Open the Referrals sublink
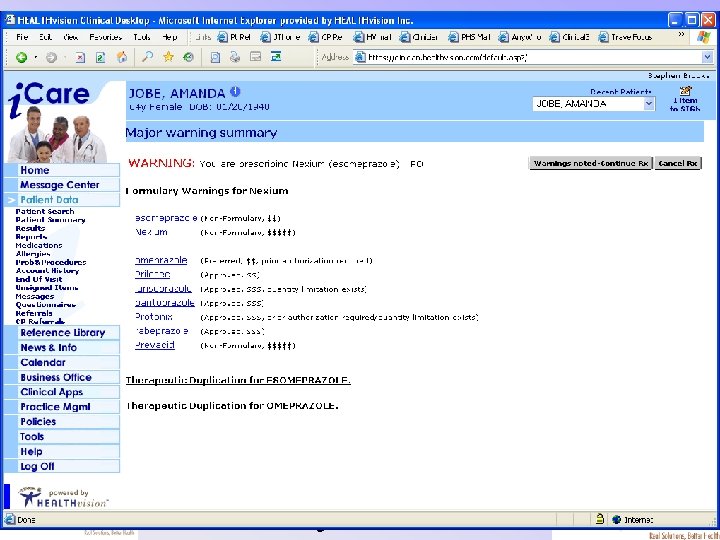The image size is (720, 540). pyautogui.click(x=34, y=313)
